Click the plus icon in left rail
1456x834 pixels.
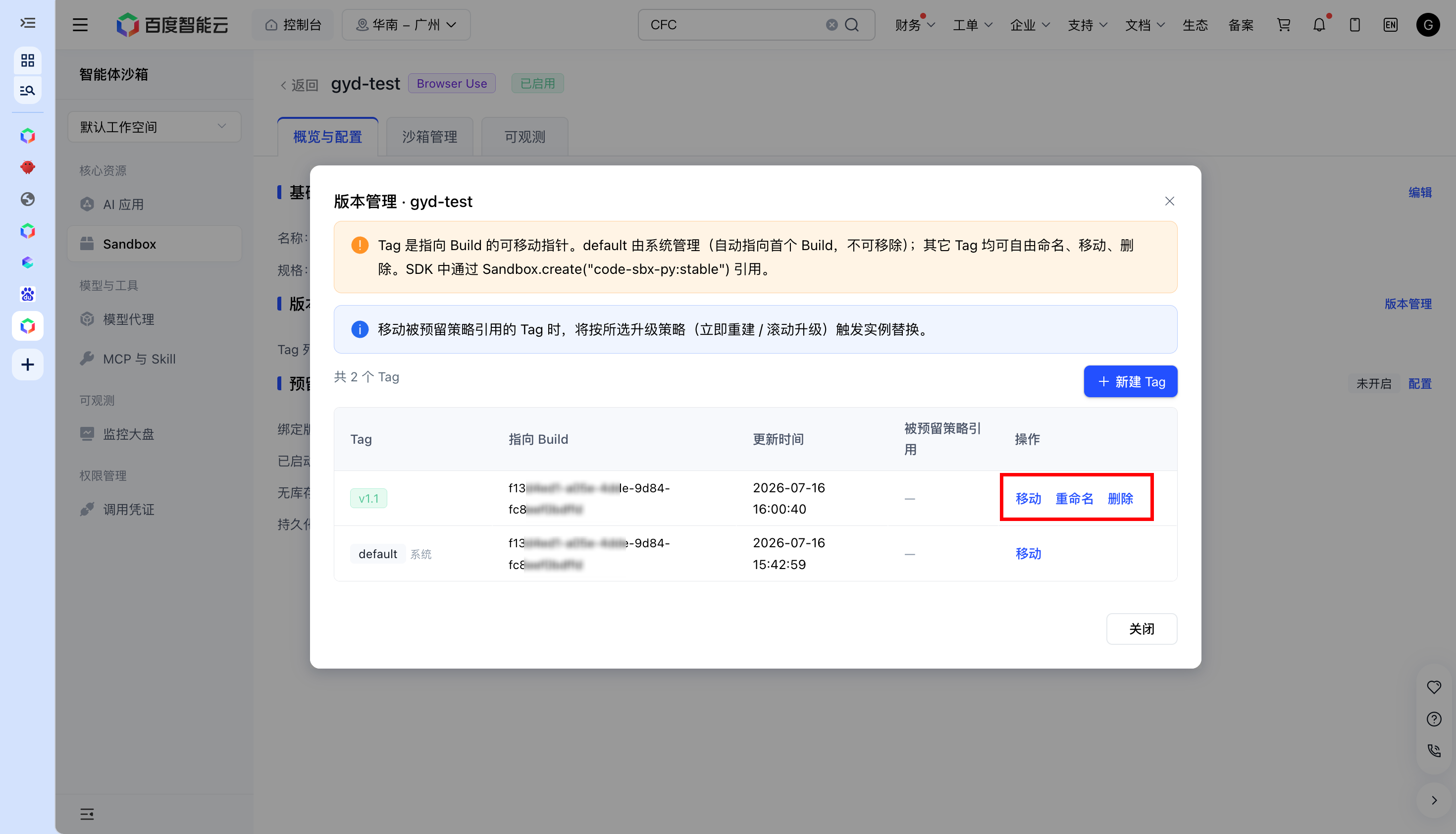(28, 365)
